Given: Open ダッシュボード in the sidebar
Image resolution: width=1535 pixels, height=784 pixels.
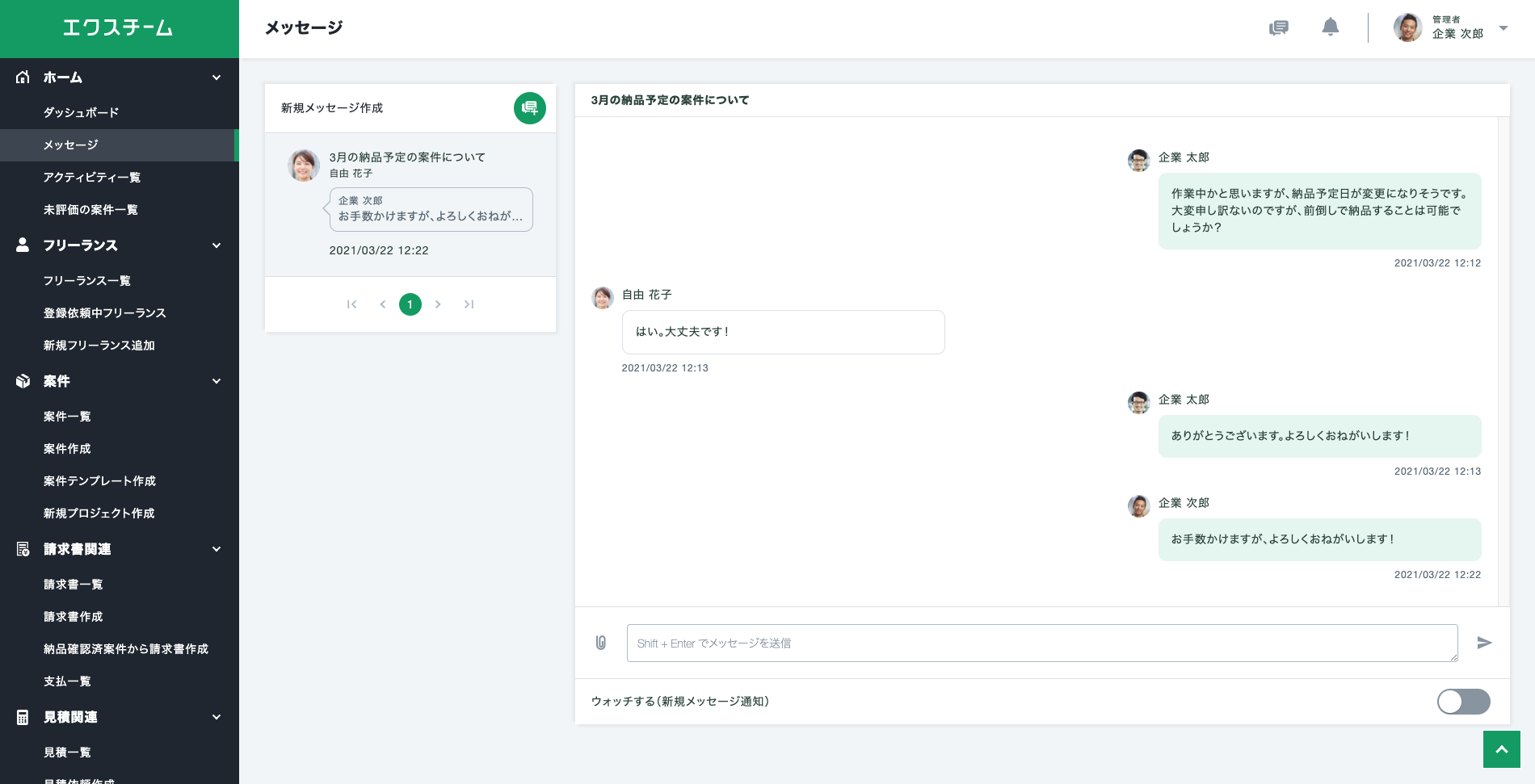Looking at the screenshot, I should 81,112.
